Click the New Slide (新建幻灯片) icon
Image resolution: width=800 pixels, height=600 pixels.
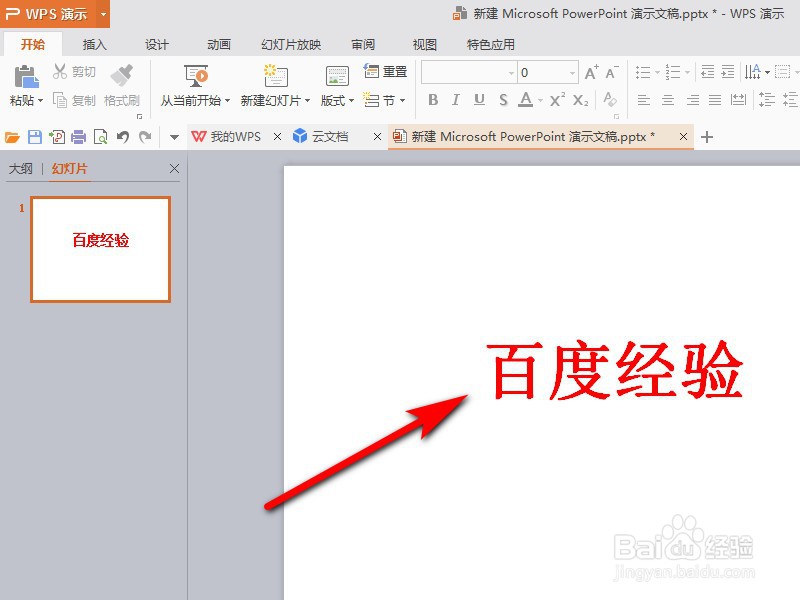click(x=276, y=76)
